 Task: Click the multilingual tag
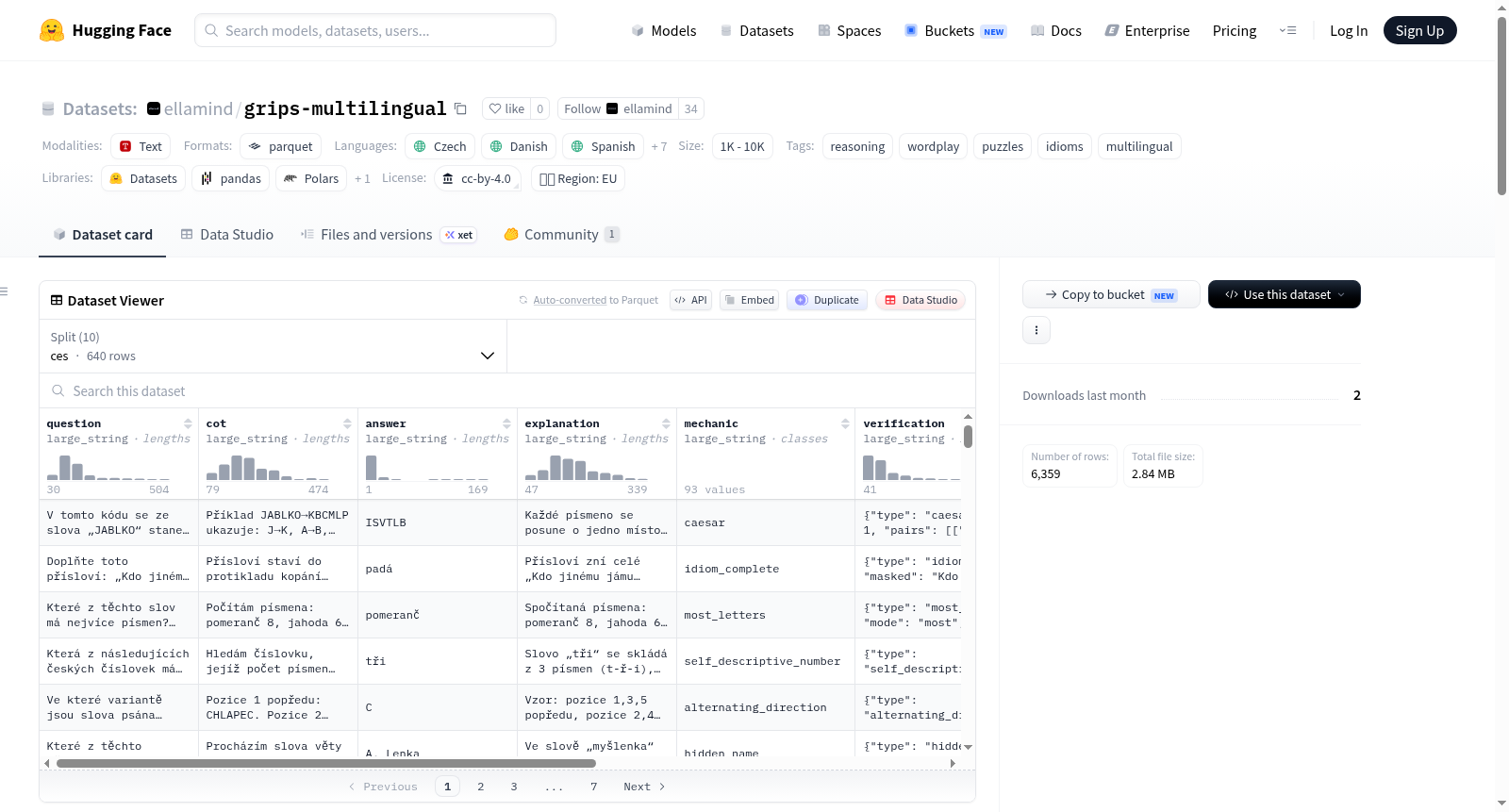tap(1139, 146)
